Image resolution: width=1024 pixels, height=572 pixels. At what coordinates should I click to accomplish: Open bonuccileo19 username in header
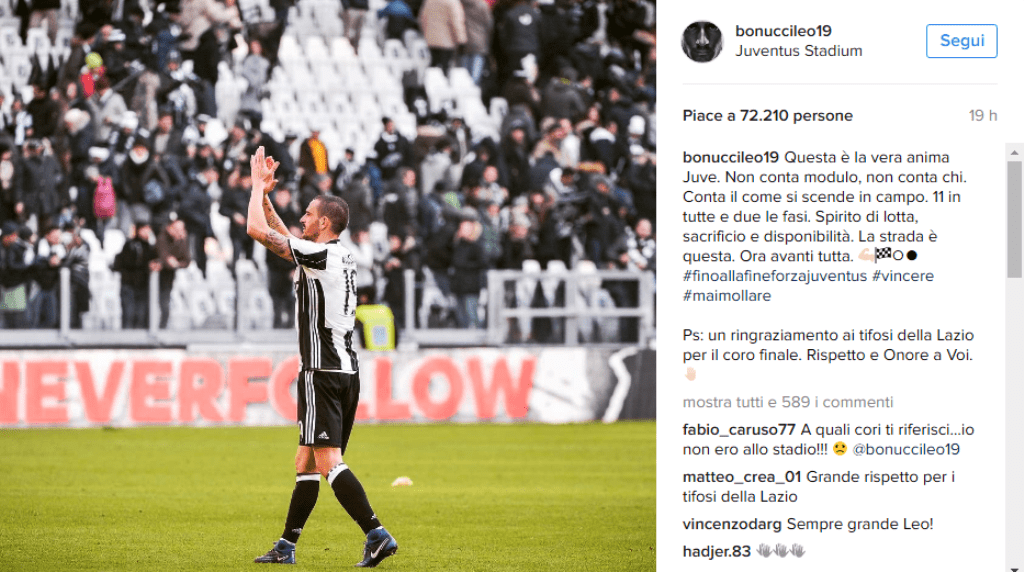[783, 31]
